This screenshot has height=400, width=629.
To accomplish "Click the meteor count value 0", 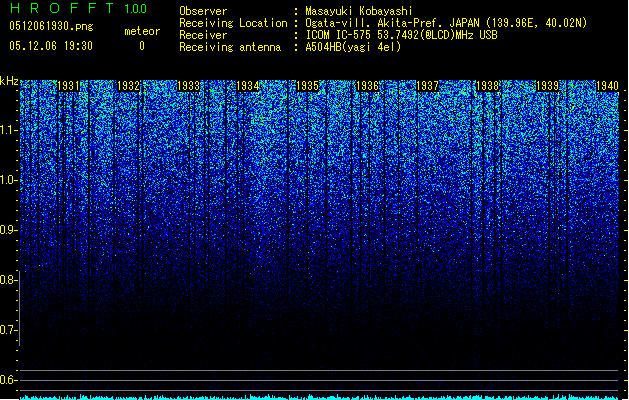I will tap(142, 46).
